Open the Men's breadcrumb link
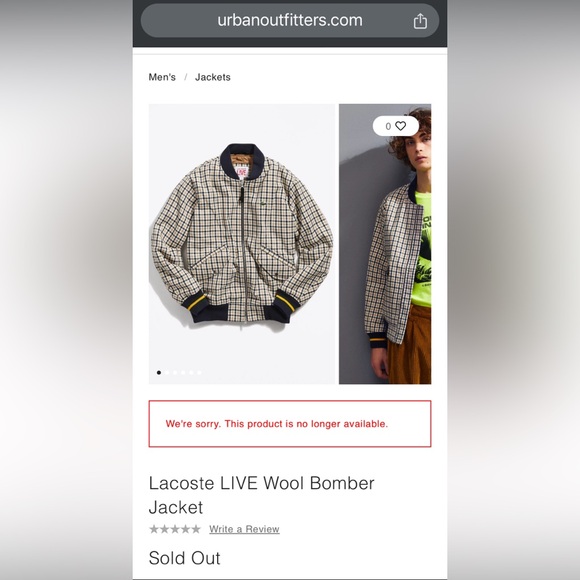Screen dimensions: 580x580 (162, 77)
